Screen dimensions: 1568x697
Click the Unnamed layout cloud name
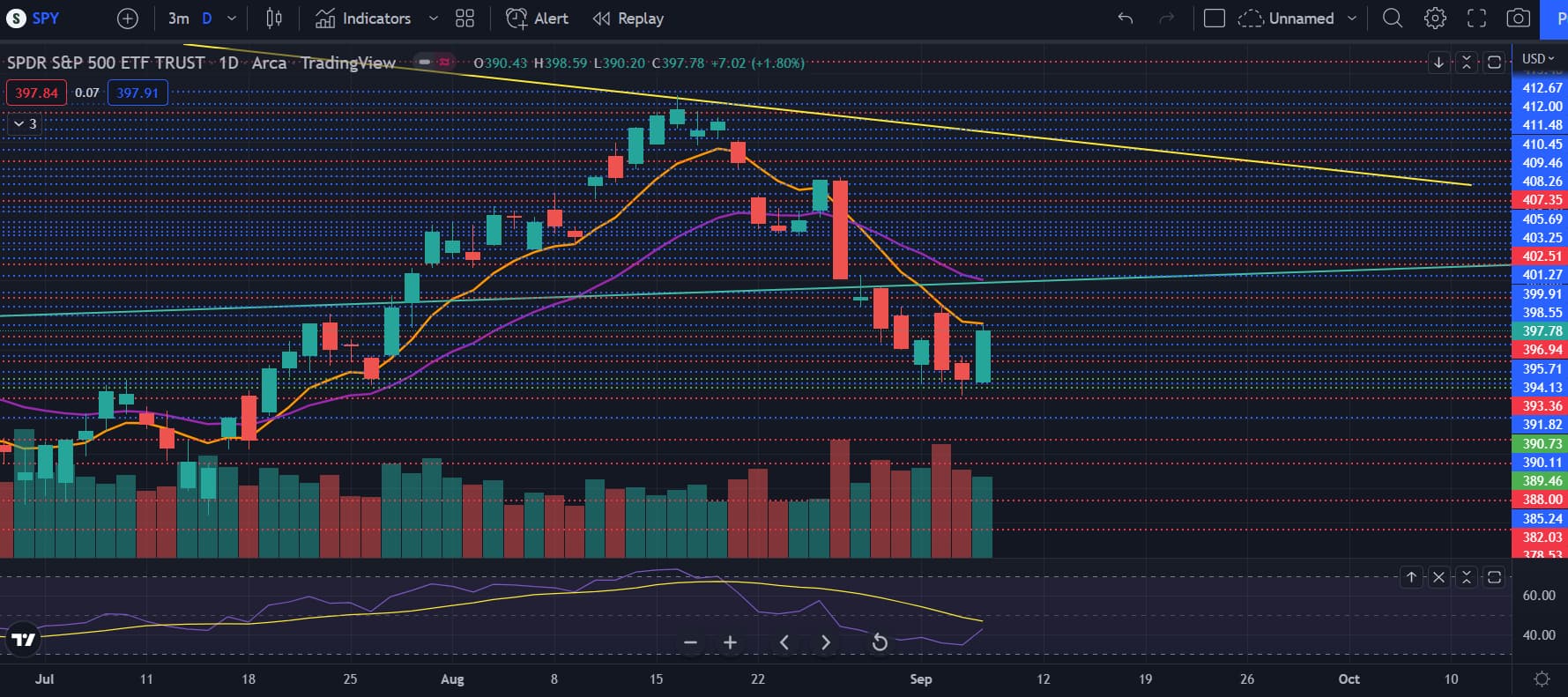click(1287, 19)
